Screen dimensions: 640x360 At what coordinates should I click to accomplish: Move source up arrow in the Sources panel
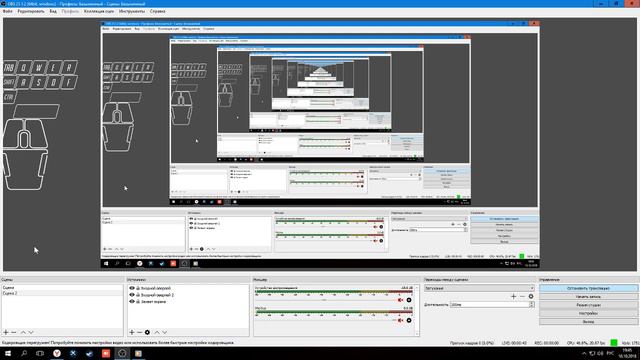click(x=157, y=332)
